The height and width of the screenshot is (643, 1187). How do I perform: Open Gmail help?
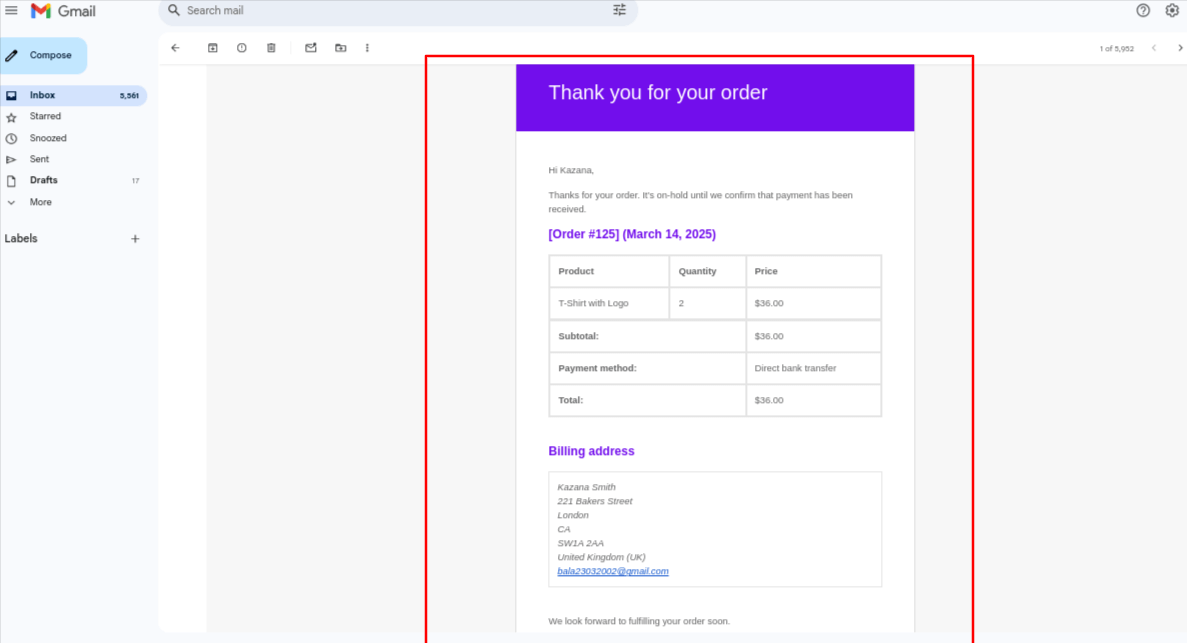tap(1143, 10)
